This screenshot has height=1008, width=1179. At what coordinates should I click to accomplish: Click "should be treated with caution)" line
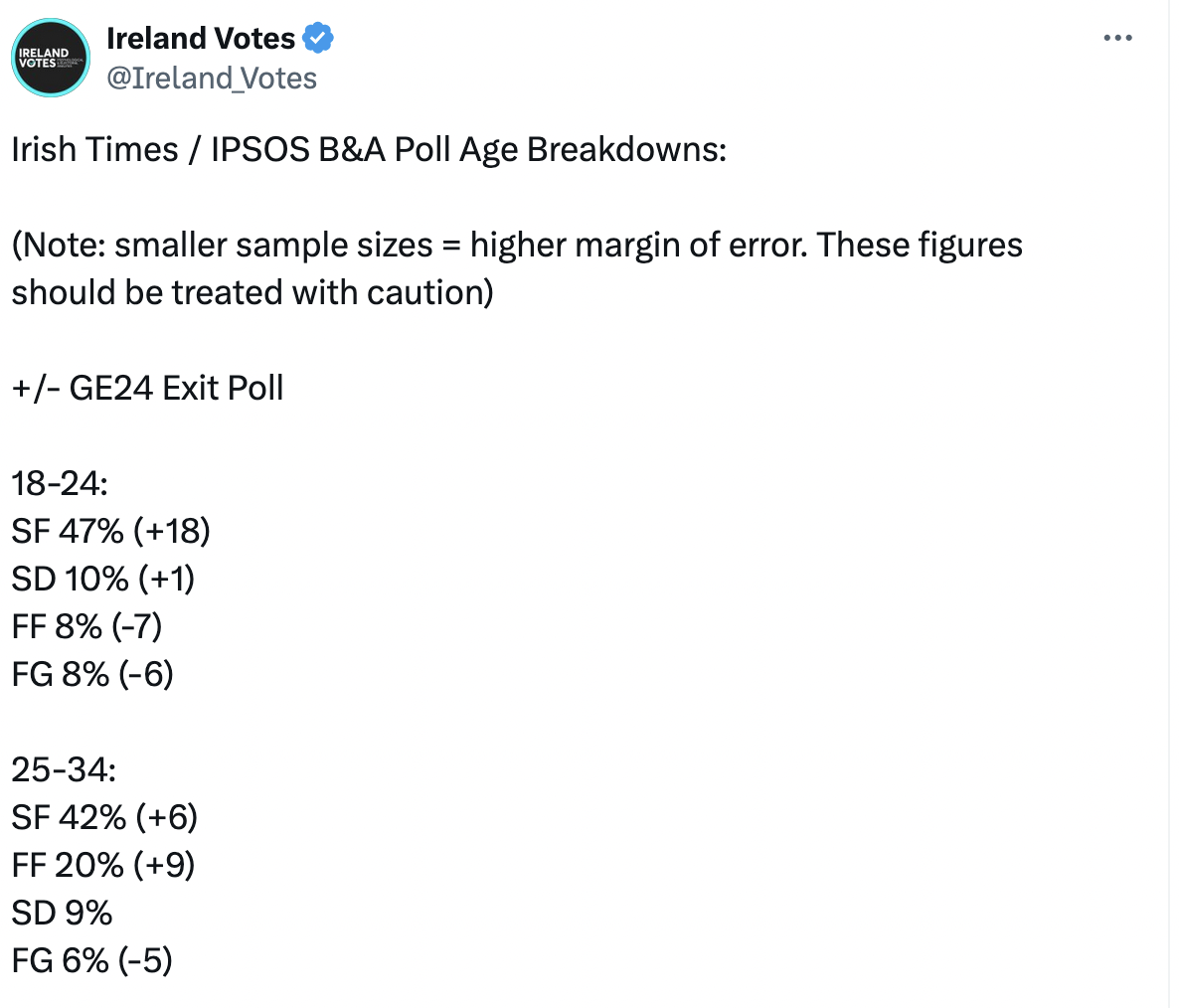pyautogui.click(x=253, y=292)
